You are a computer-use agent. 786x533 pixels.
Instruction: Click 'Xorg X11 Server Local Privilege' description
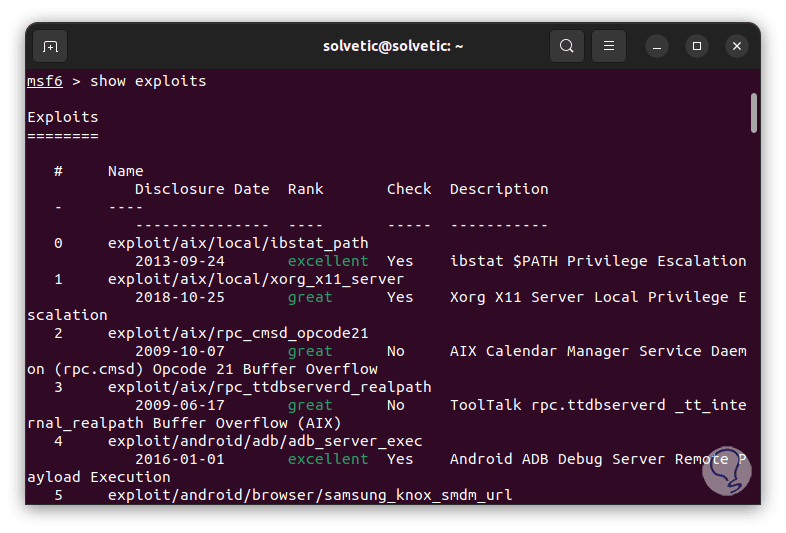pyautogui.click(x=589, y=298)
